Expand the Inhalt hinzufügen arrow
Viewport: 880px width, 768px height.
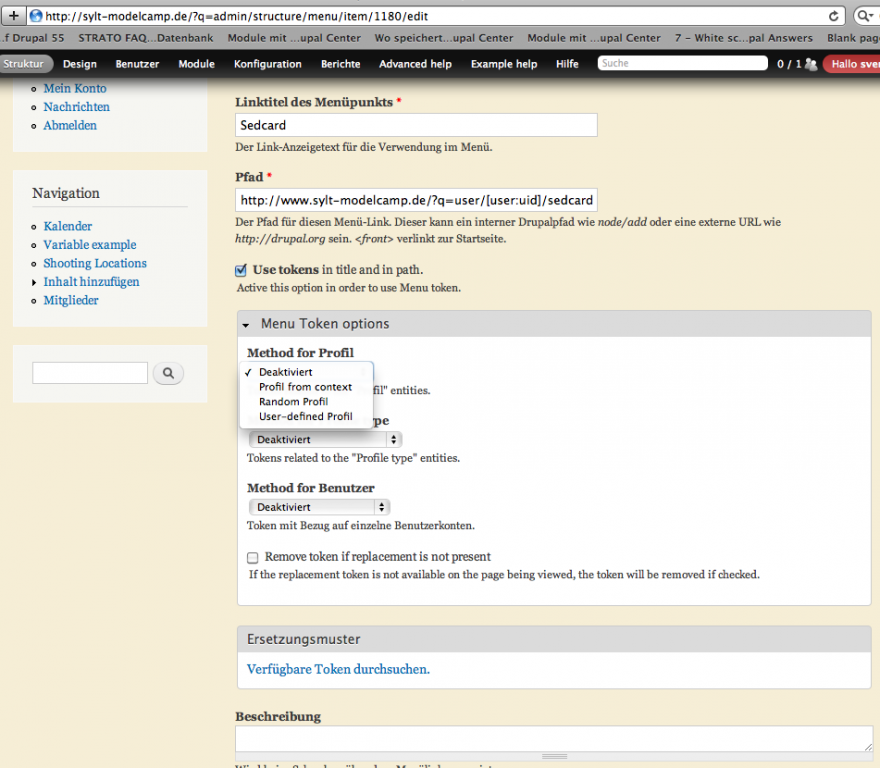click(35, 283)
